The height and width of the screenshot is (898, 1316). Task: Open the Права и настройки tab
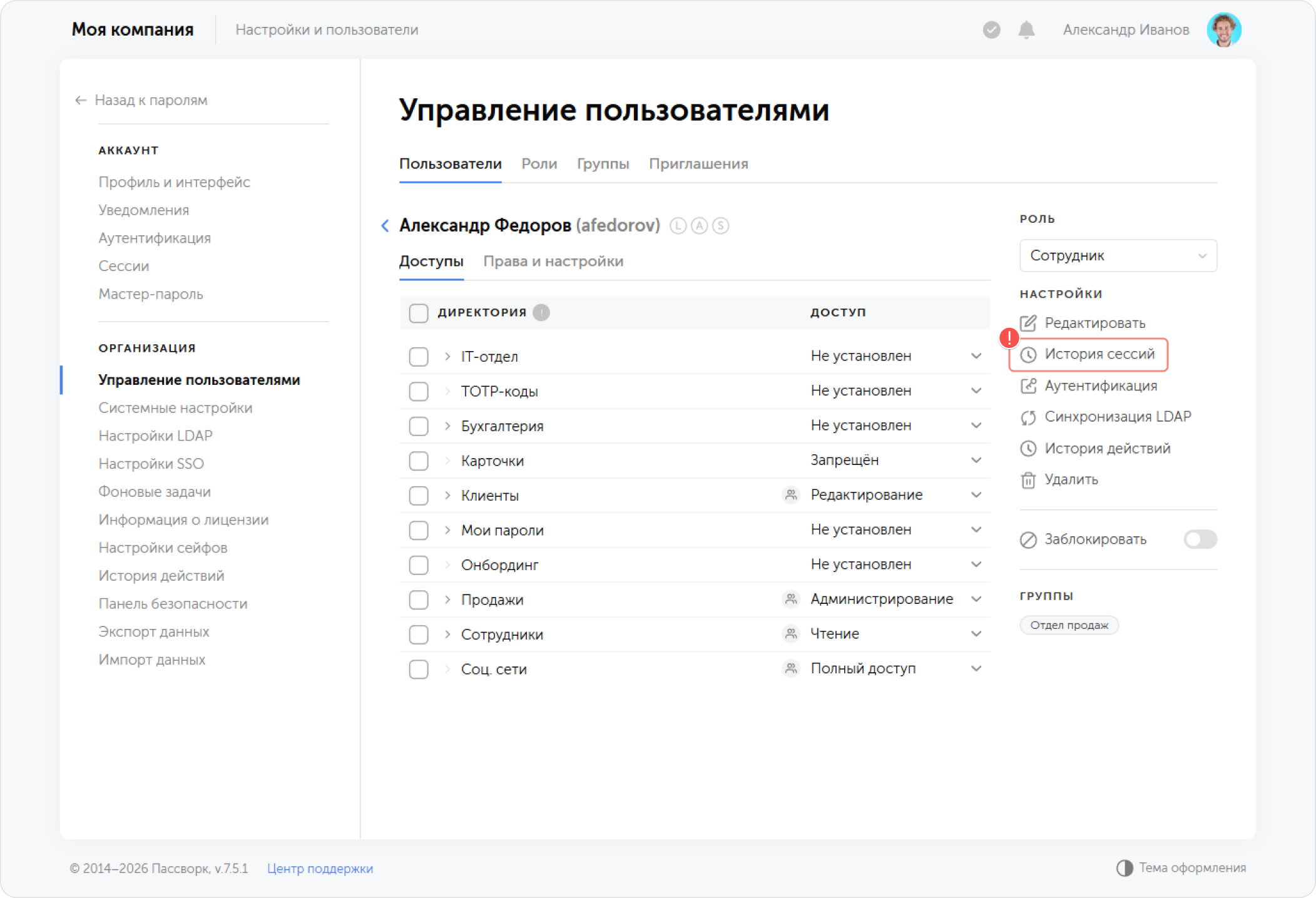point(553,261)
